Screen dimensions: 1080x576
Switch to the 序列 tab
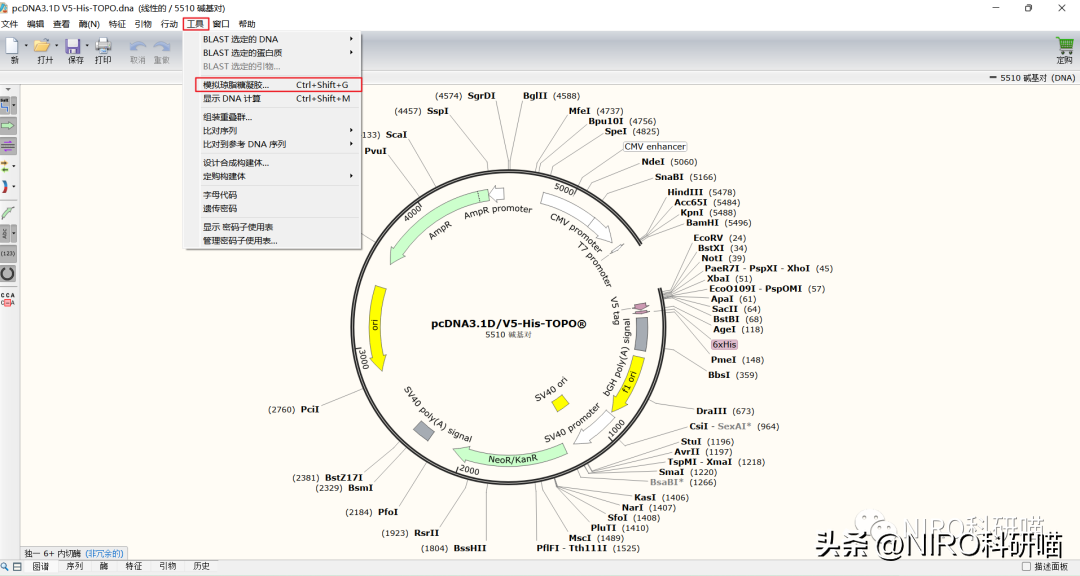coord(74,566)
